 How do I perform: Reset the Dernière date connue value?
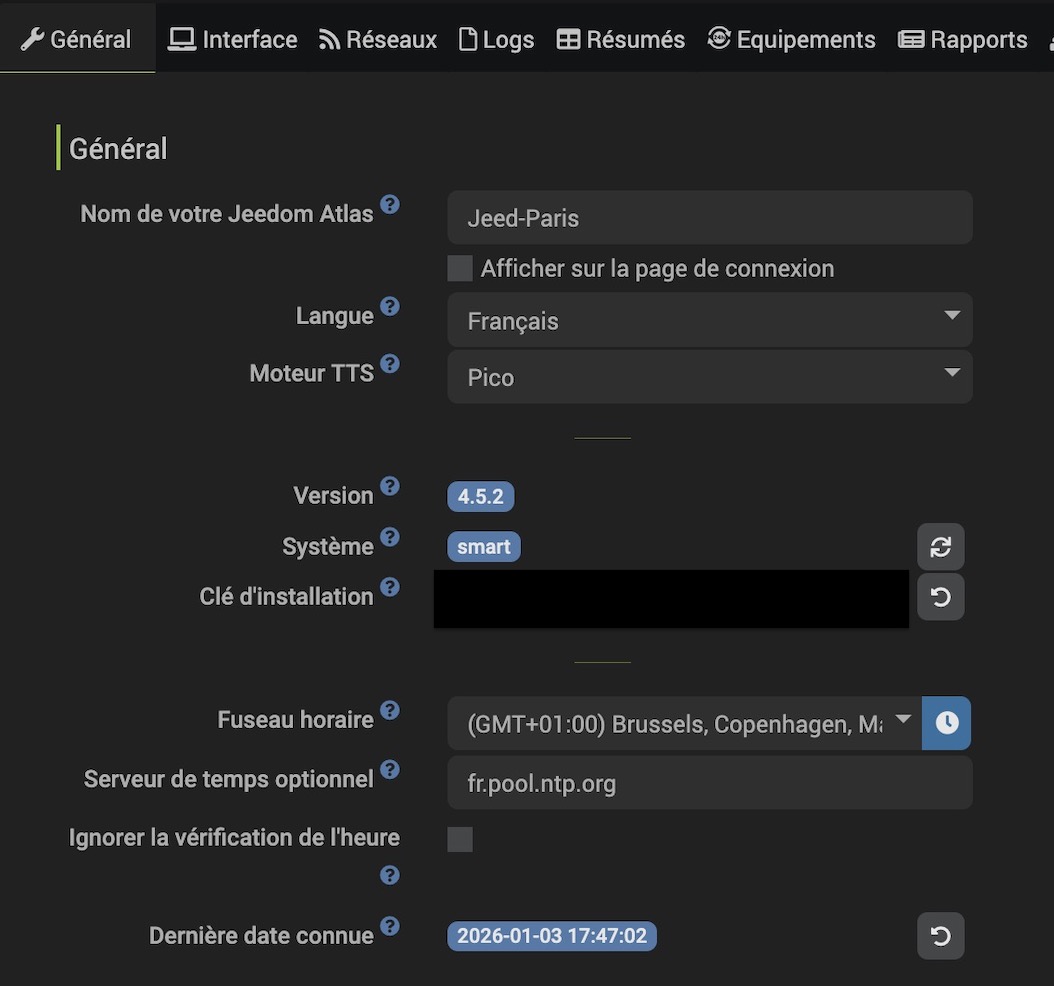click(940, 936)
